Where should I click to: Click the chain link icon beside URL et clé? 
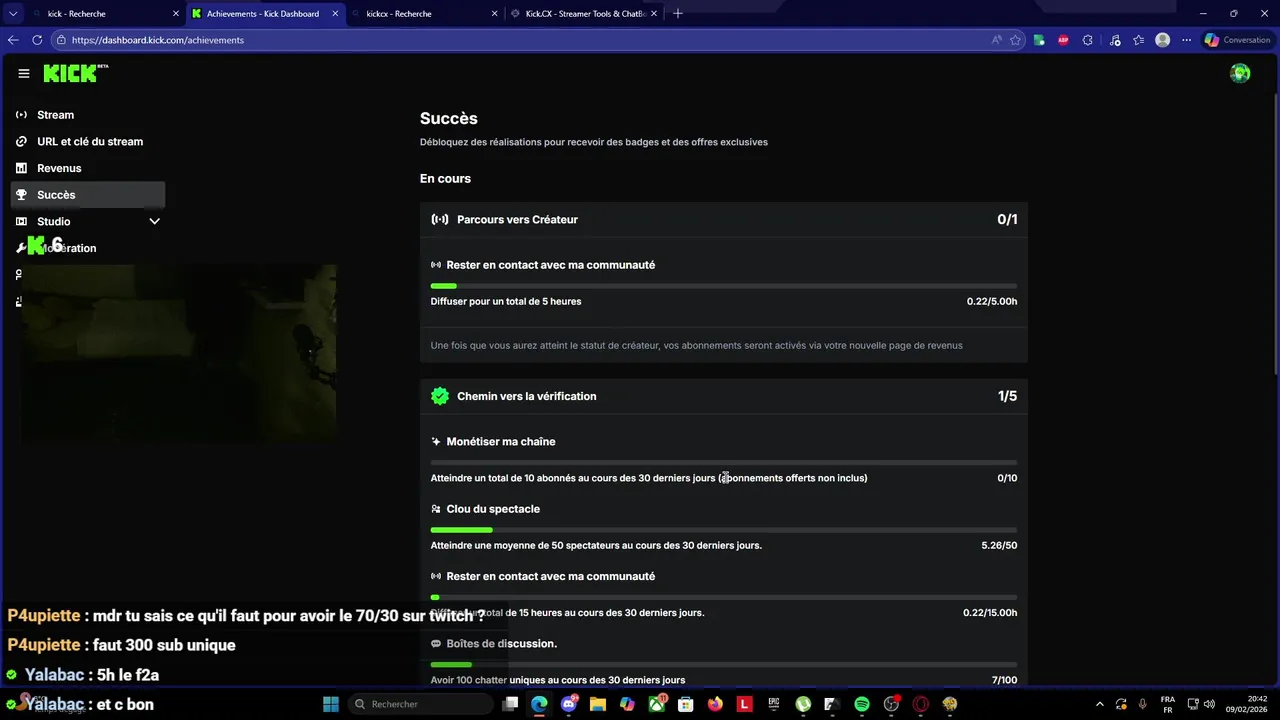pyautogui.click(x=21, y=142)
